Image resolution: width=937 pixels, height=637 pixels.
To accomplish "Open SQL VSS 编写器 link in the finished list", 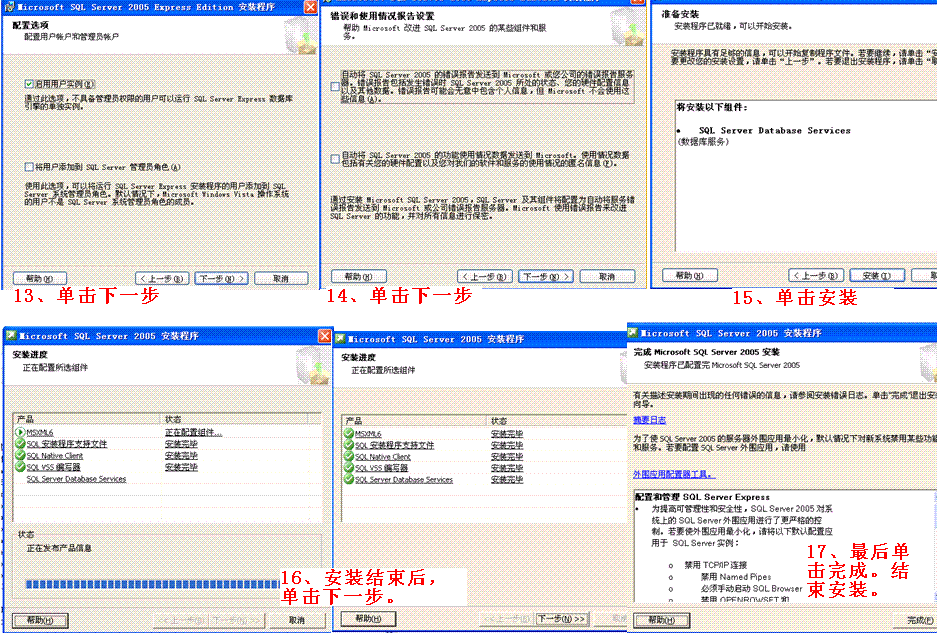I will [382, 468].
